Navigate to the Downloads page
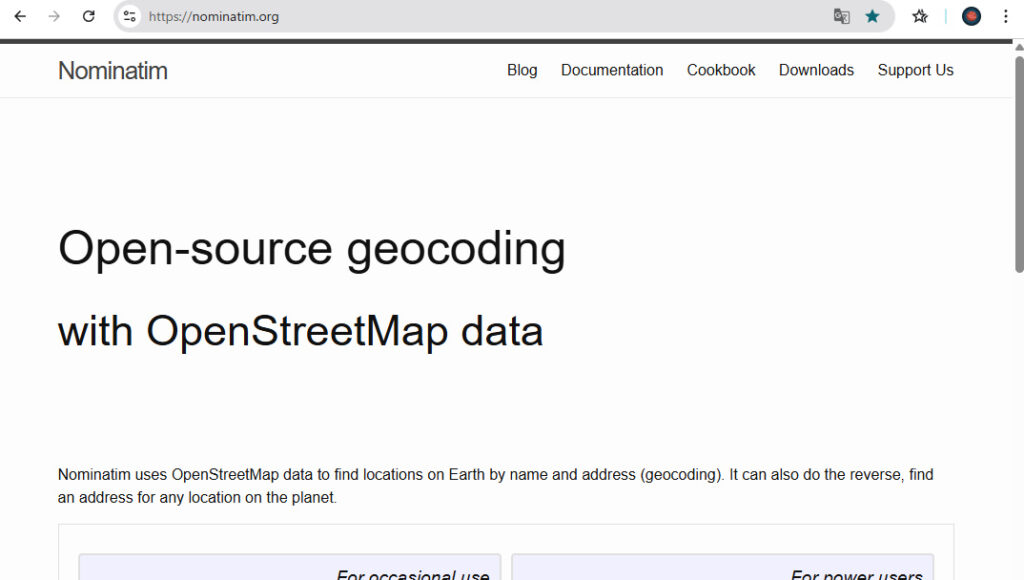 816,70
